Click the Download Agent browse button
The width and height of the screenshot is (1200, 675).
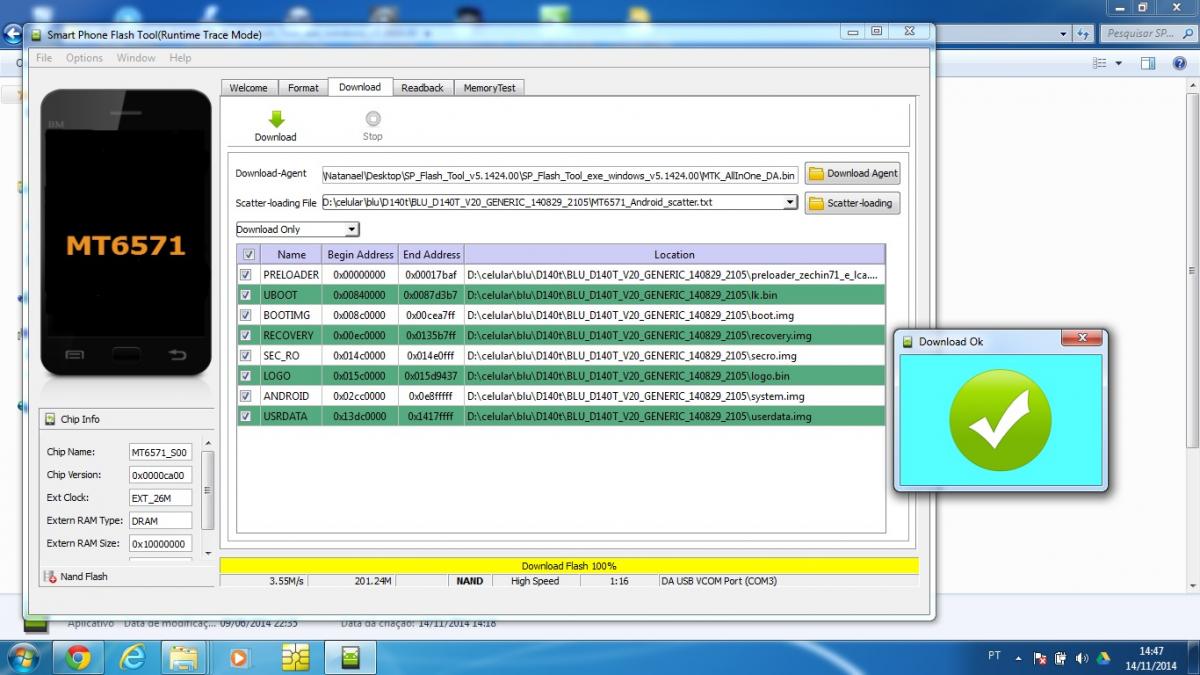852,173
